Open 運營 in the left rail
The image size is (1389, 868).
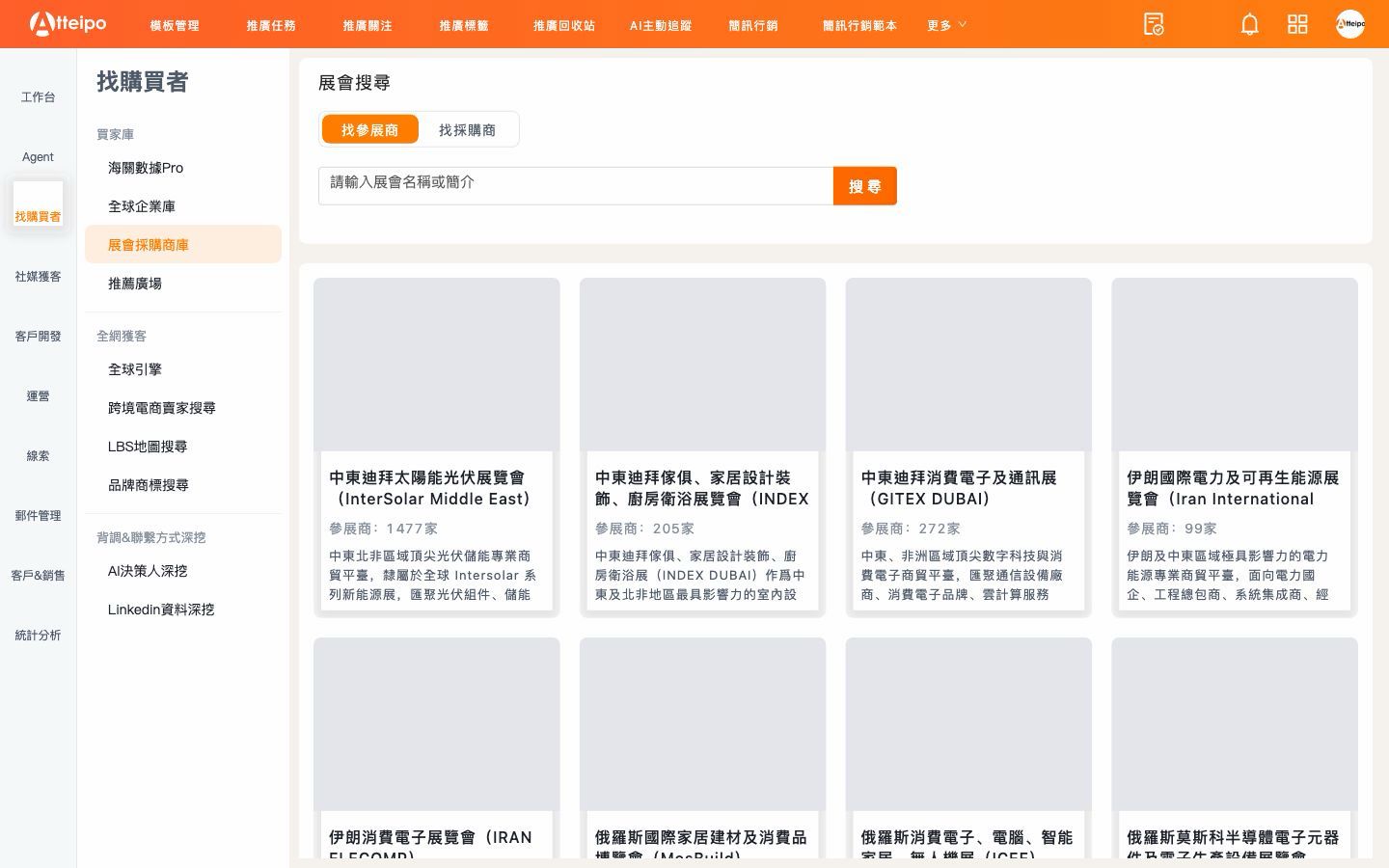[x=38, y=396]
